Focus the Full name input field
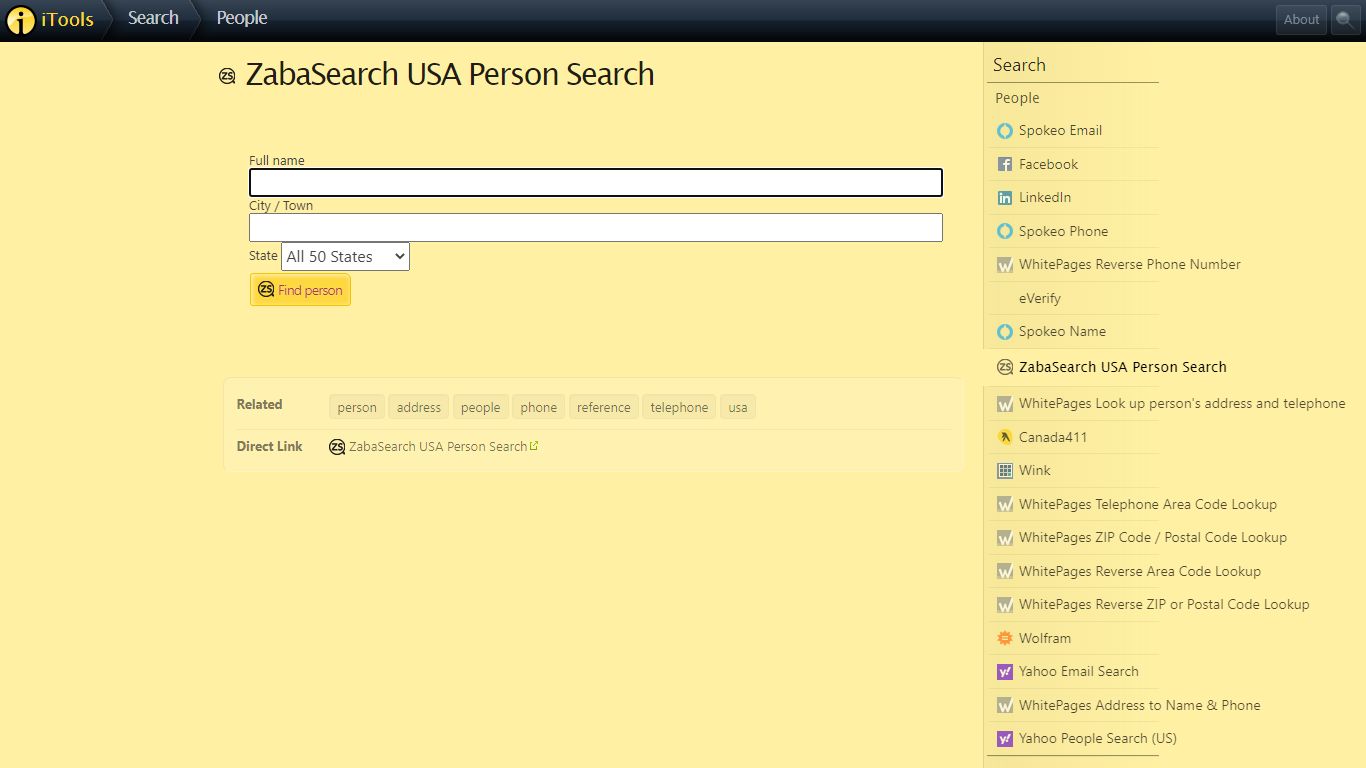 coord(596,182)
